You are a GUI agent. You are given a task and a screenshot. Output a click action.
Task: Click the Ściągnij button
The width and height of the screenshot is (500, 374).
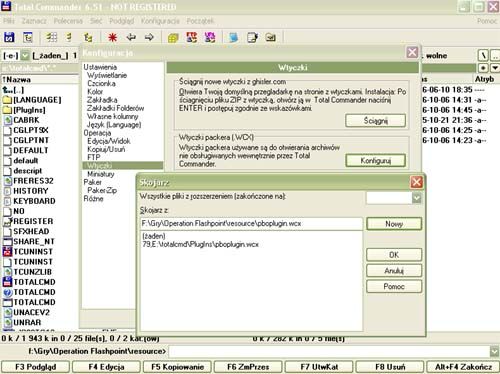pos(376,121)
